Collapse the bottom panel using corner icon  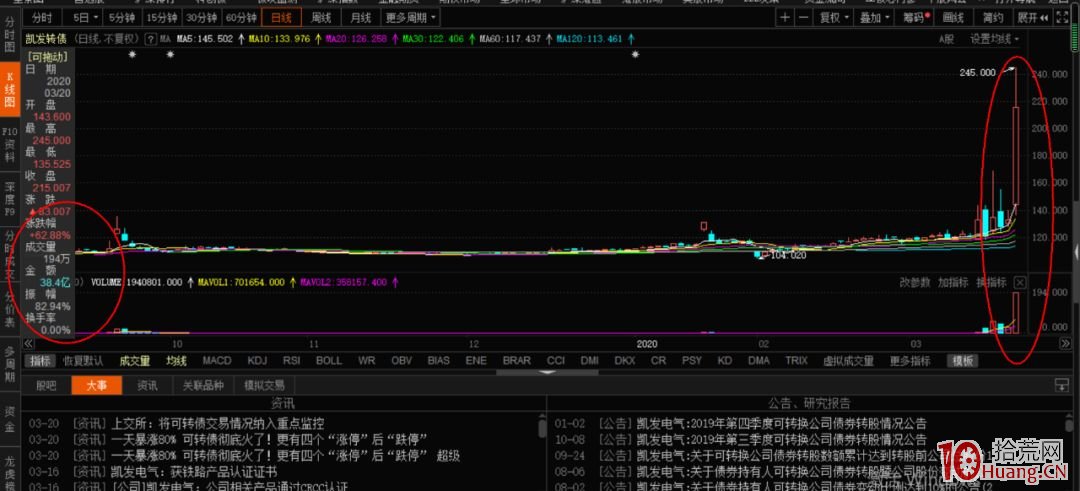tap(1061, 384)
